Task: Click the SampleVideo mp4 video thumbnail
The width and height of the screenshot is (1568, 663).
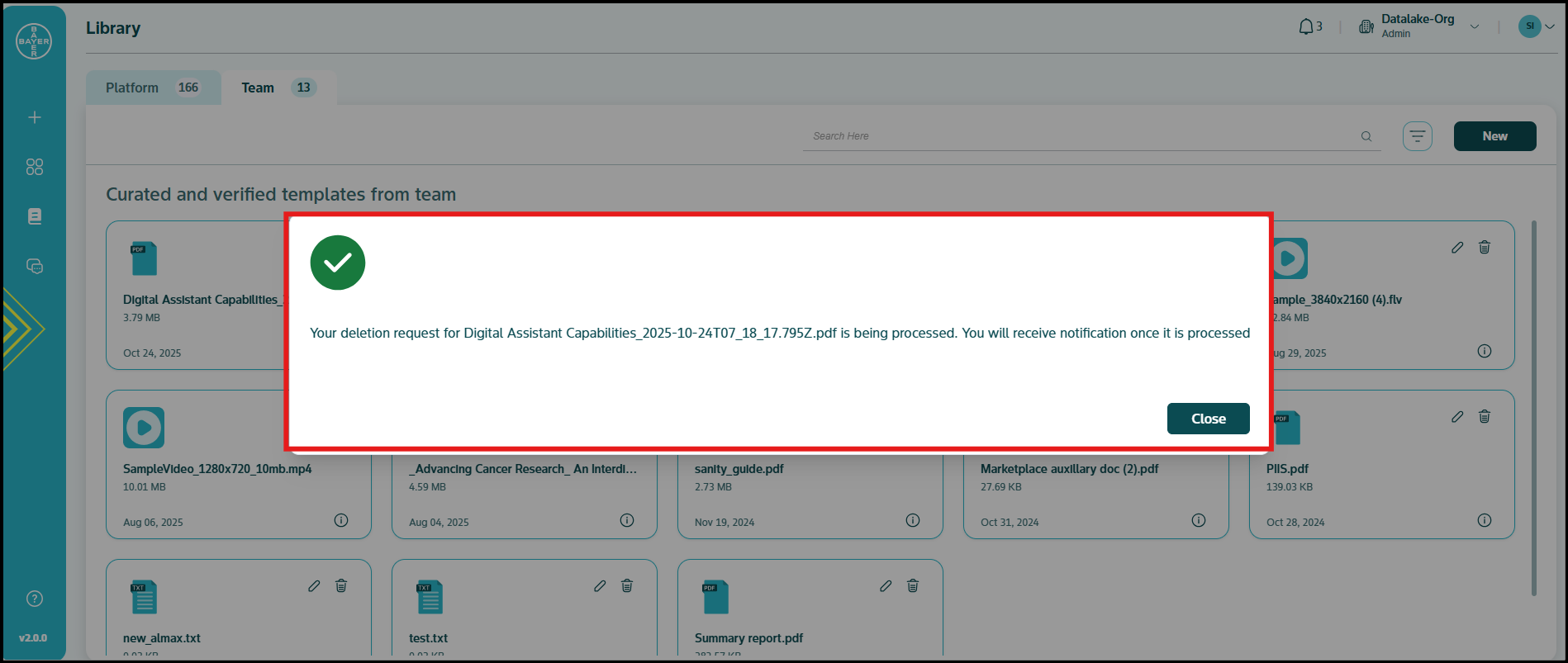Action: coord(144,428)
